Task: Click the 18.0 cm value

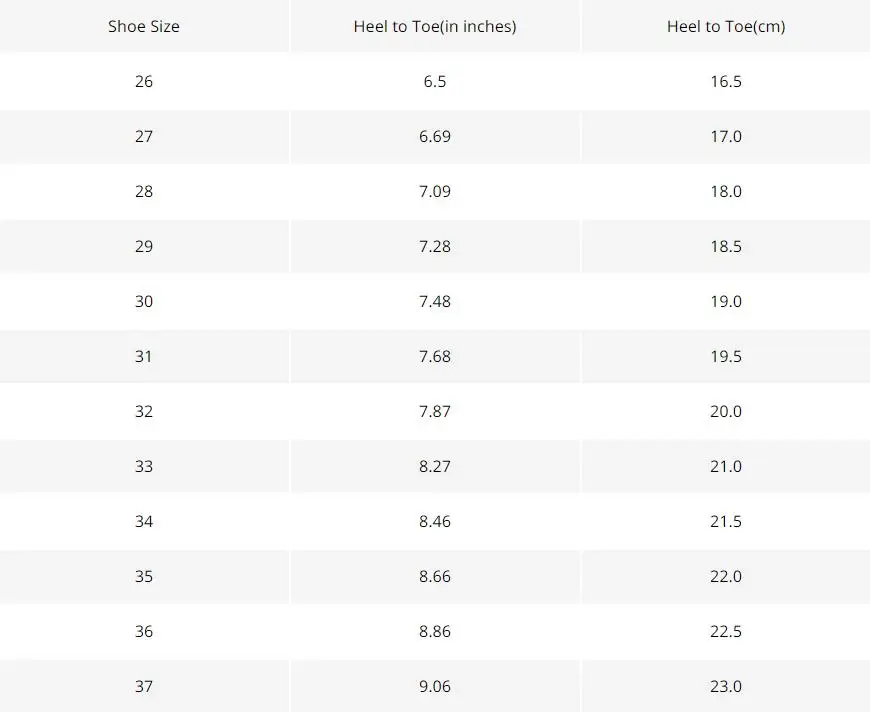Action: 726,191
